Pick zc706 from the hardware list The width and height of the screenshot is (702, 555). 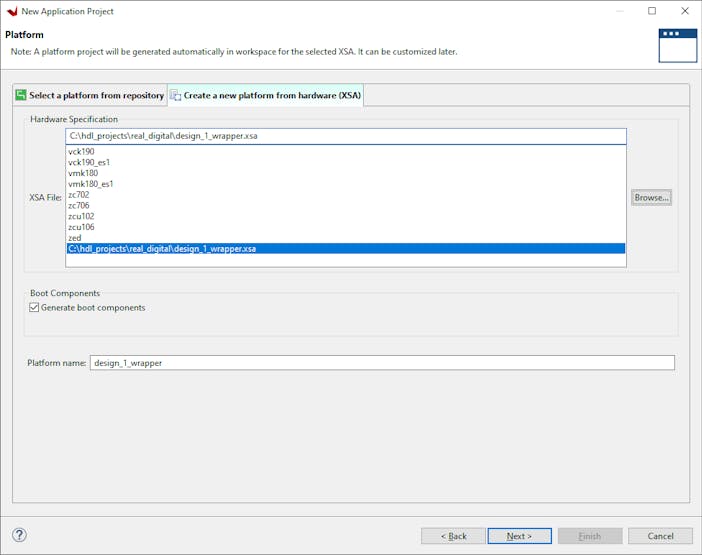coord(346,205)
